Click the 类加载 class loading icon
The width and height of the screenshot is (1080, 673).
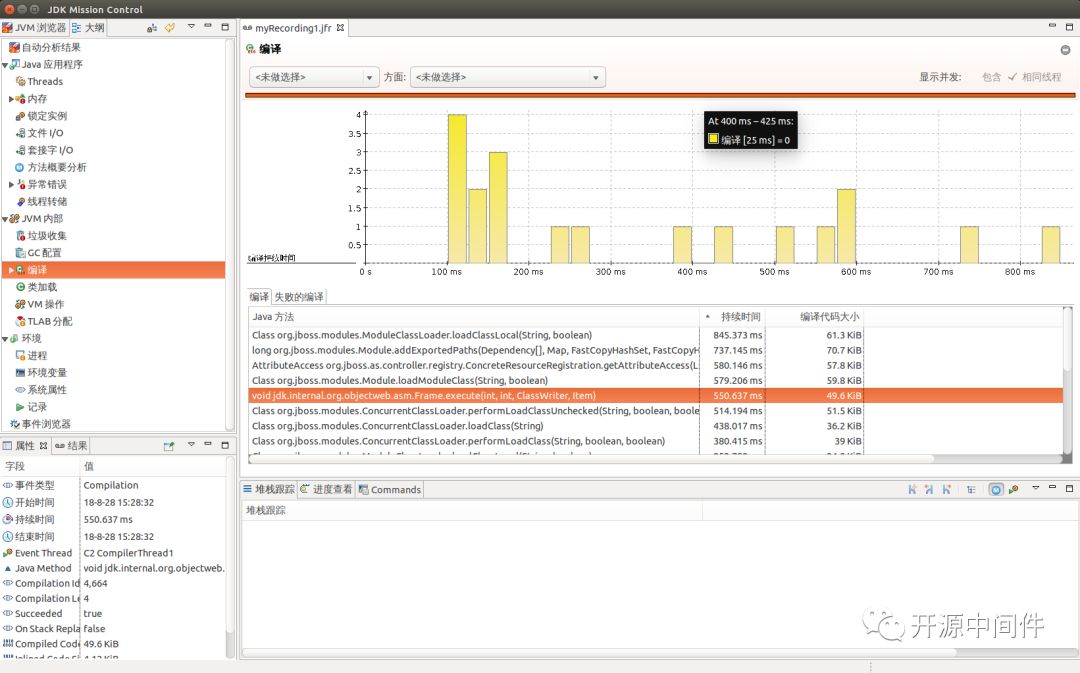coord(21,287)
